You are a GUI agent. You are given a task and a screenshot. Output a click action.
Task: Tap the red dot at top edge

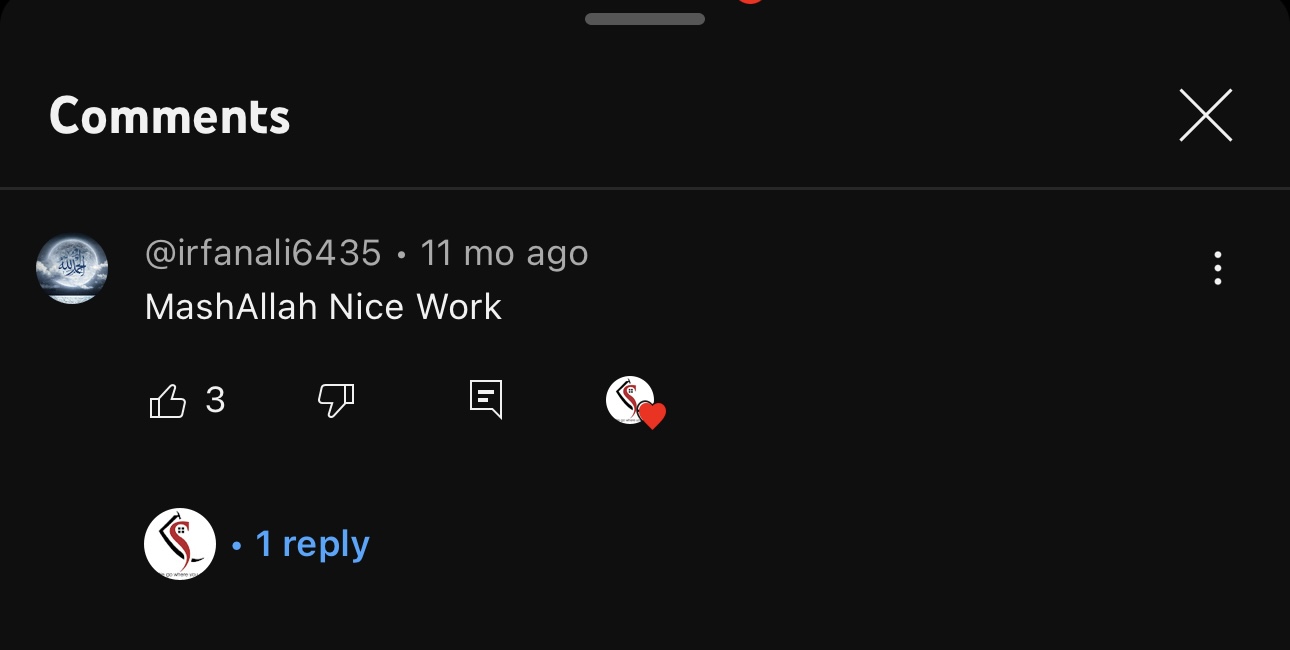(x=750, y=2)
